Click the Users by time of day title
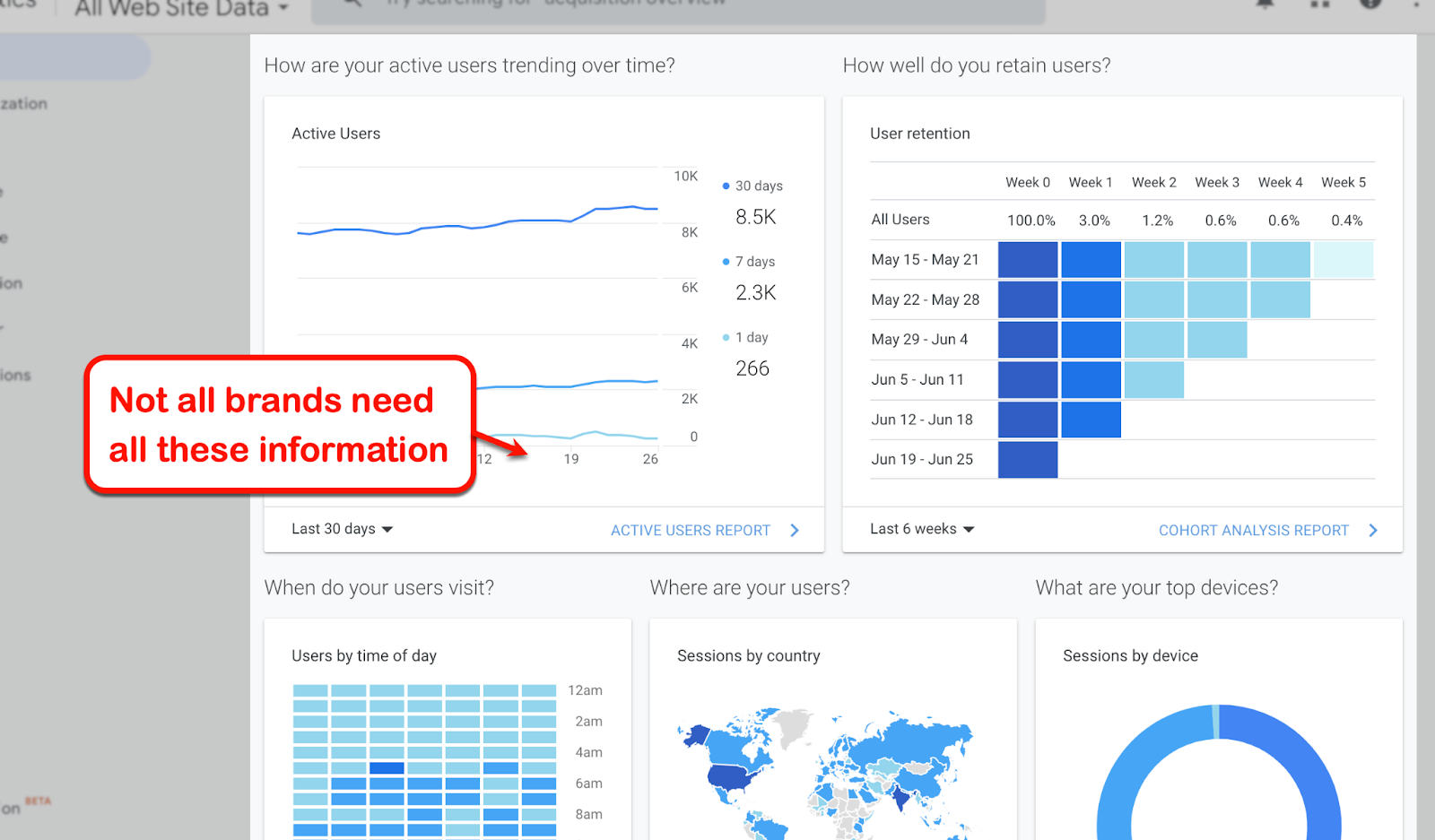This screenshot has height=840, width=1435. [364, 655]
